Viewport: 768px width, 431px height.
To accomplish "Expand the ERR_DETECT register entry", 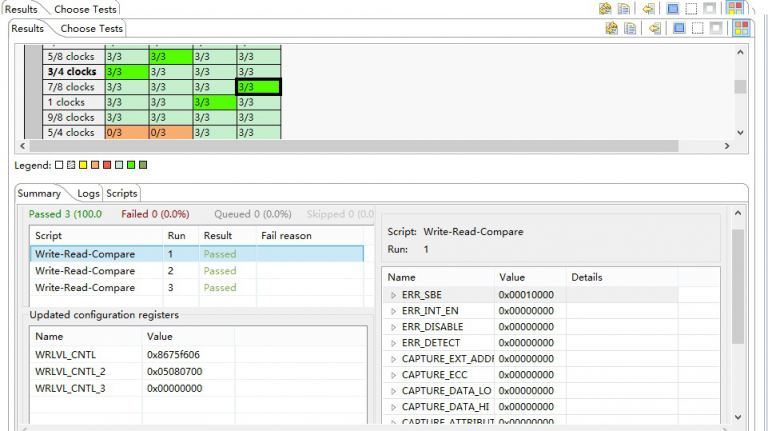I will (x=393, y=343).
